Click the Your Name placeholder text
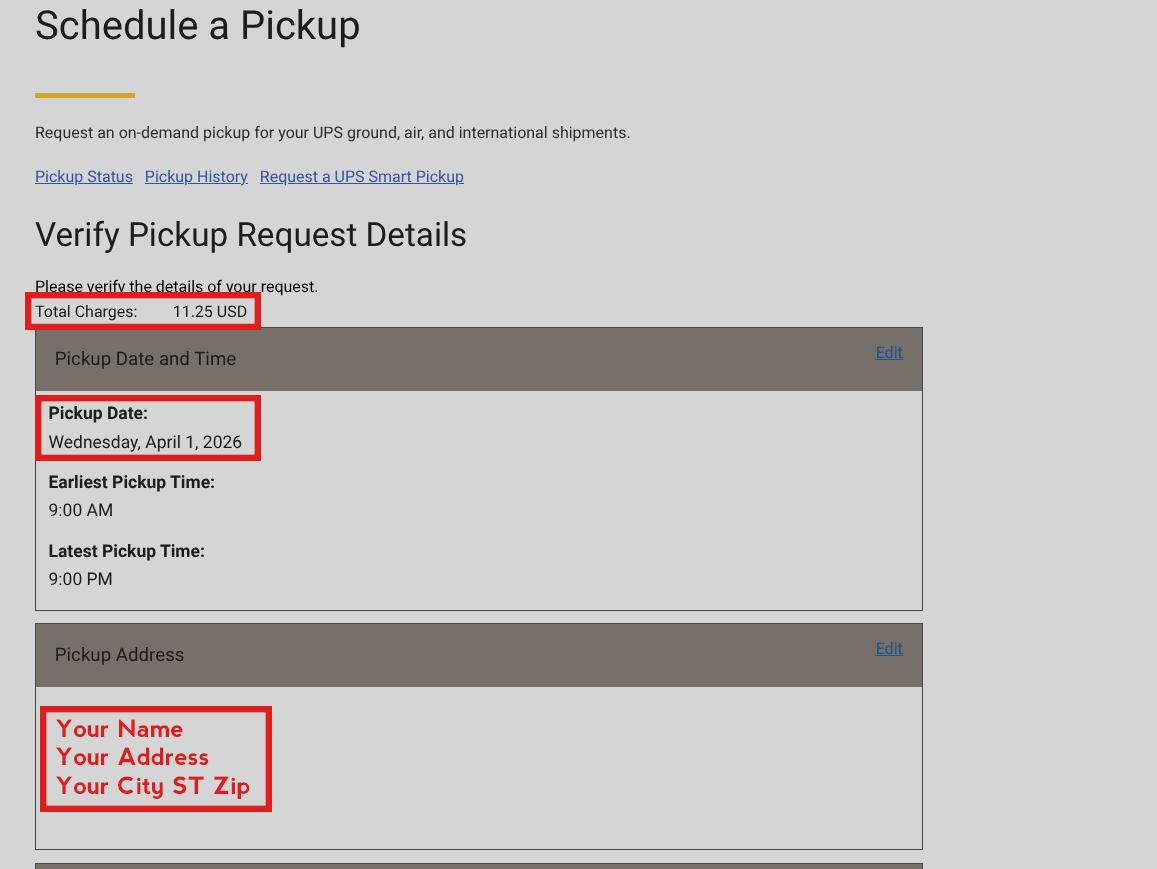 [120, 729]
